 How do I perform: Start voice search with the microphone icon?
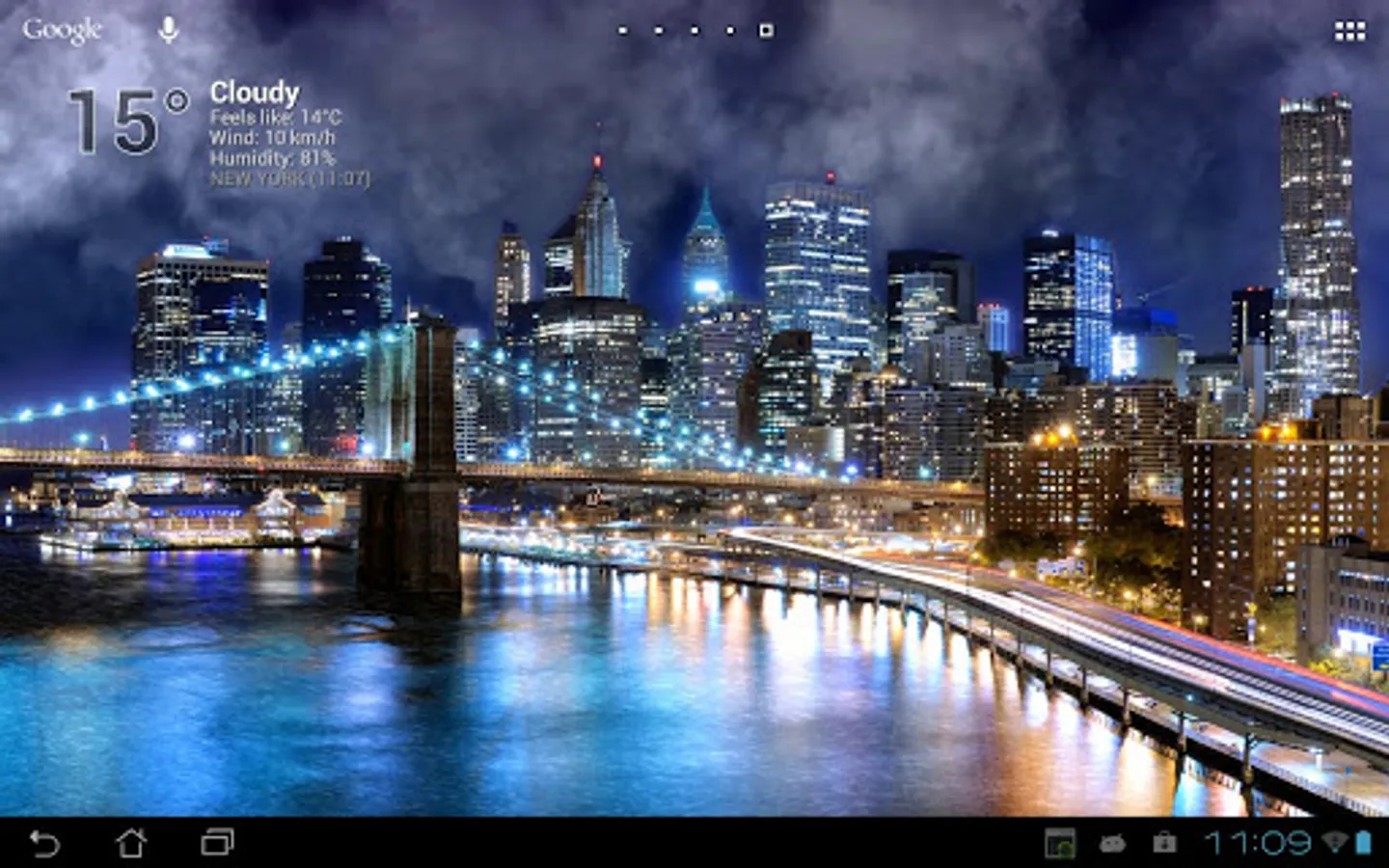(168, 31)
